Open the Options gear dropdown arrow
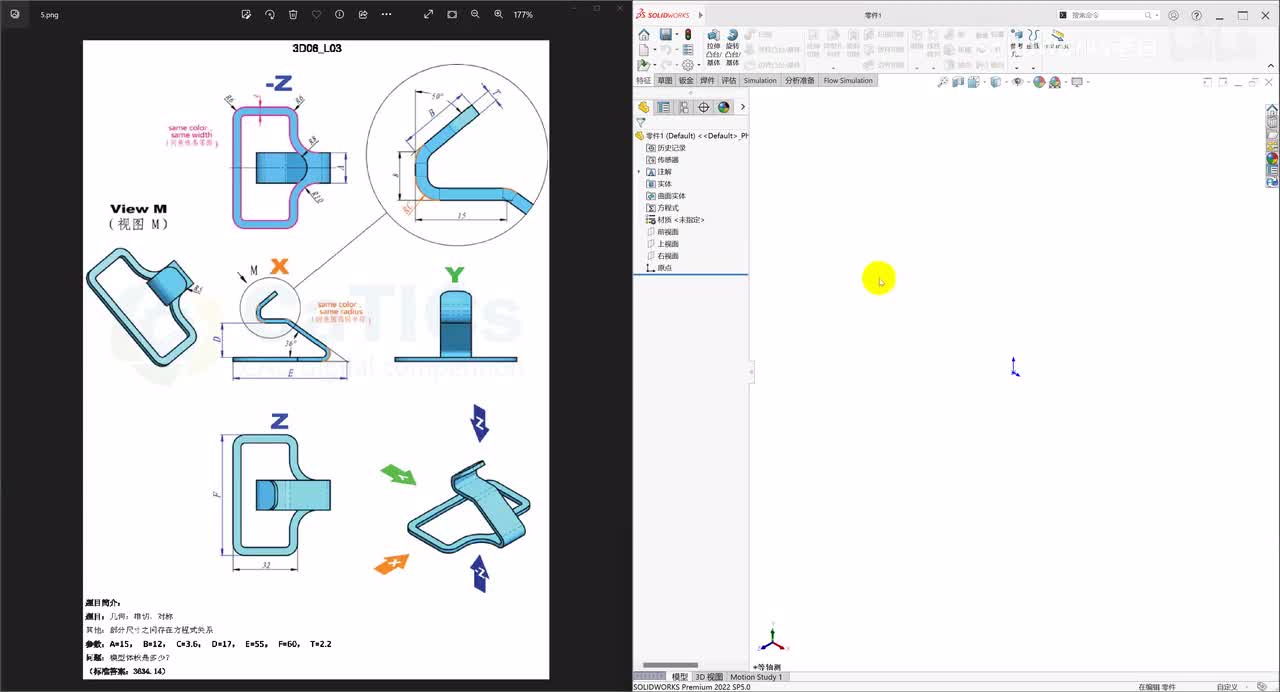Viewport: 1280px width, 692px height. (x=699, y=65)
